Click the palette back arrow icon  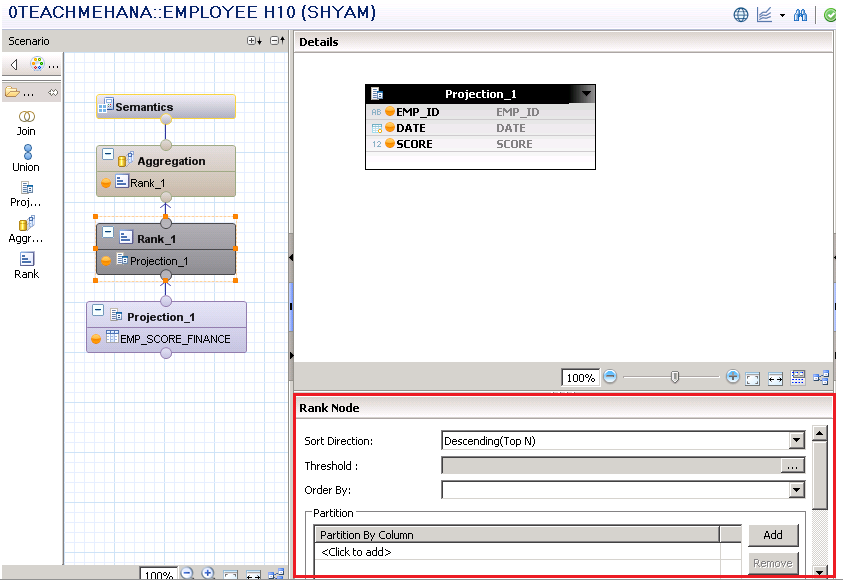coord(15,64)
